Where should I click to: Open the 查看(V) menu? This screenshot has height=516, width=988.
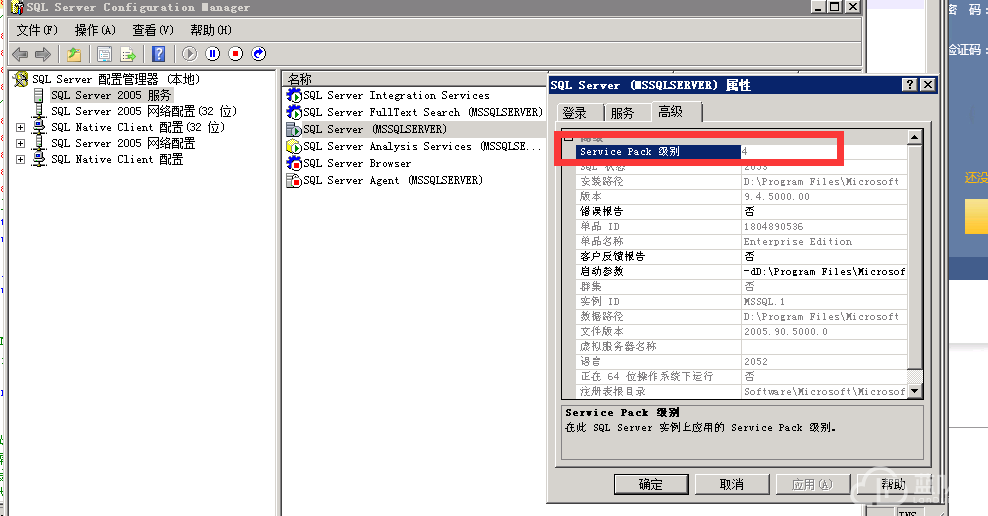pyautogui.click(x=153, y=30)
